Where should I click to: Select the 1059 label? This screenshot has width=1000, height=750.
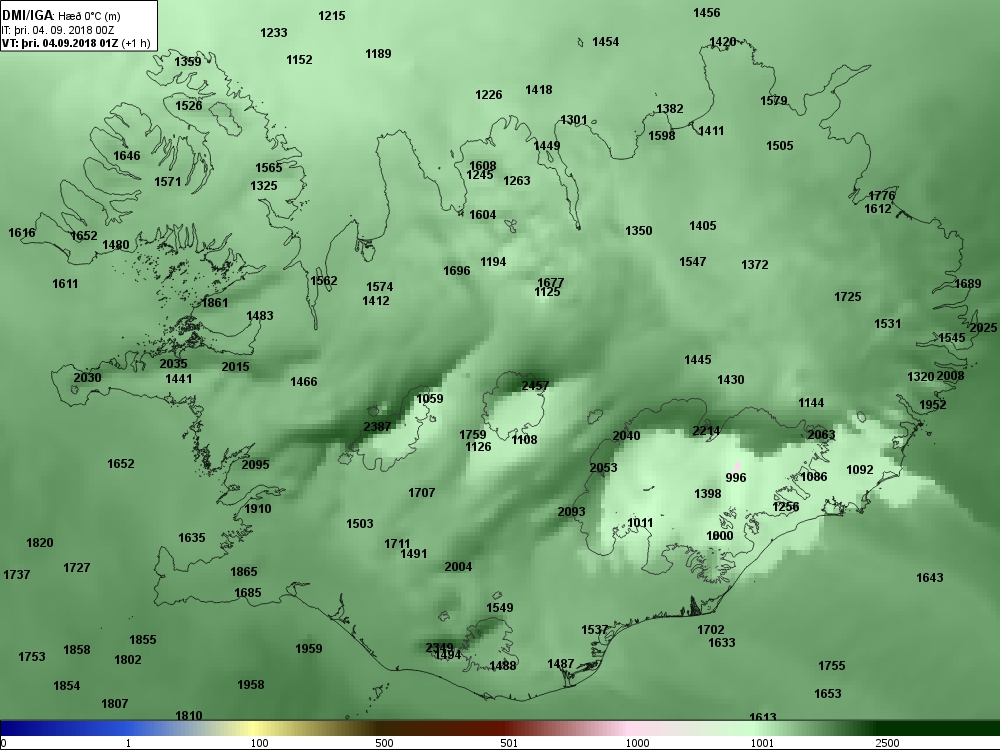[429, 399]
